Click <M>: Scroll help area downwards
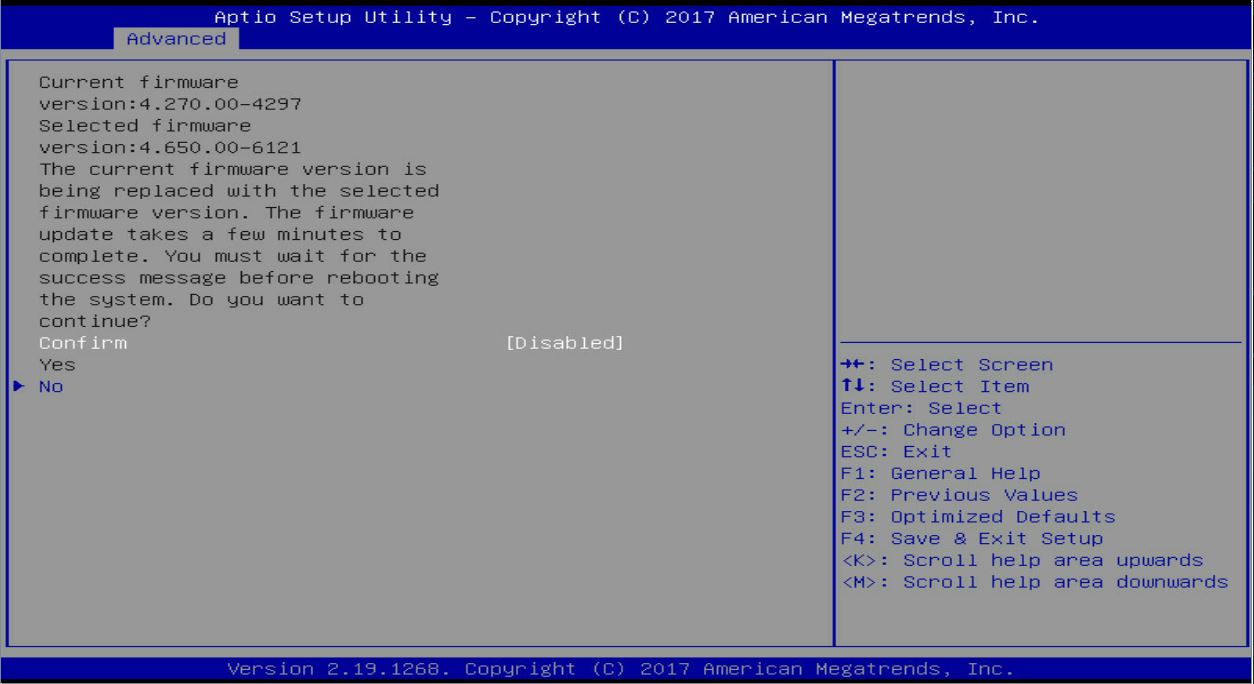Viewport: 1254px width, 684px height. [1034, 582]
